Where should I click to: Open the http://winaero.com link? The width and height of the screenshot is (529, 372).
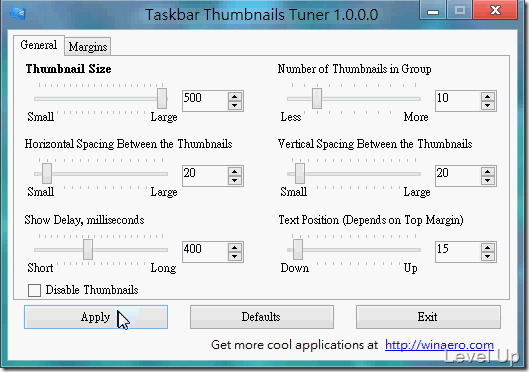click(439, 345)
